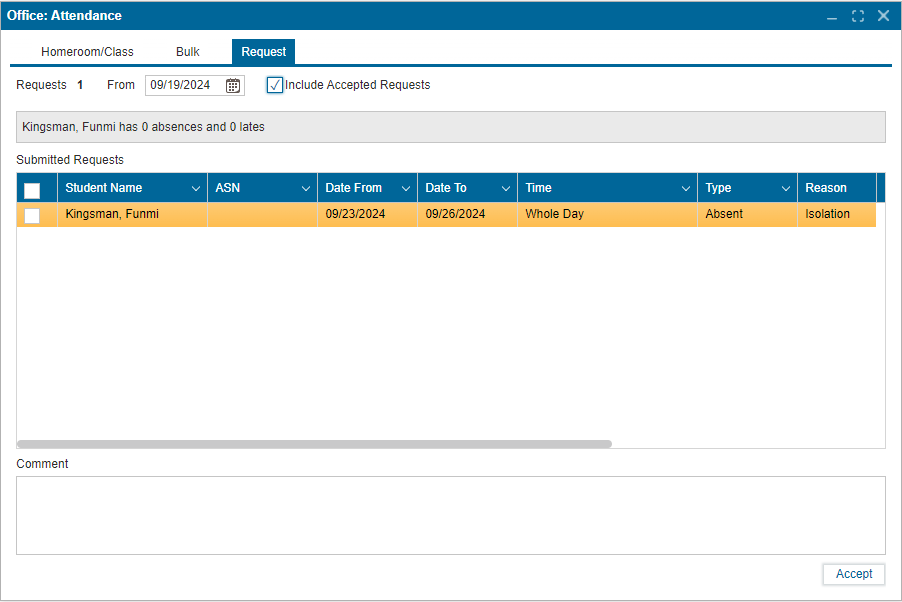Expand the Type column dropdown
This screenshot has height=602, width=902.
click(786, 189)
